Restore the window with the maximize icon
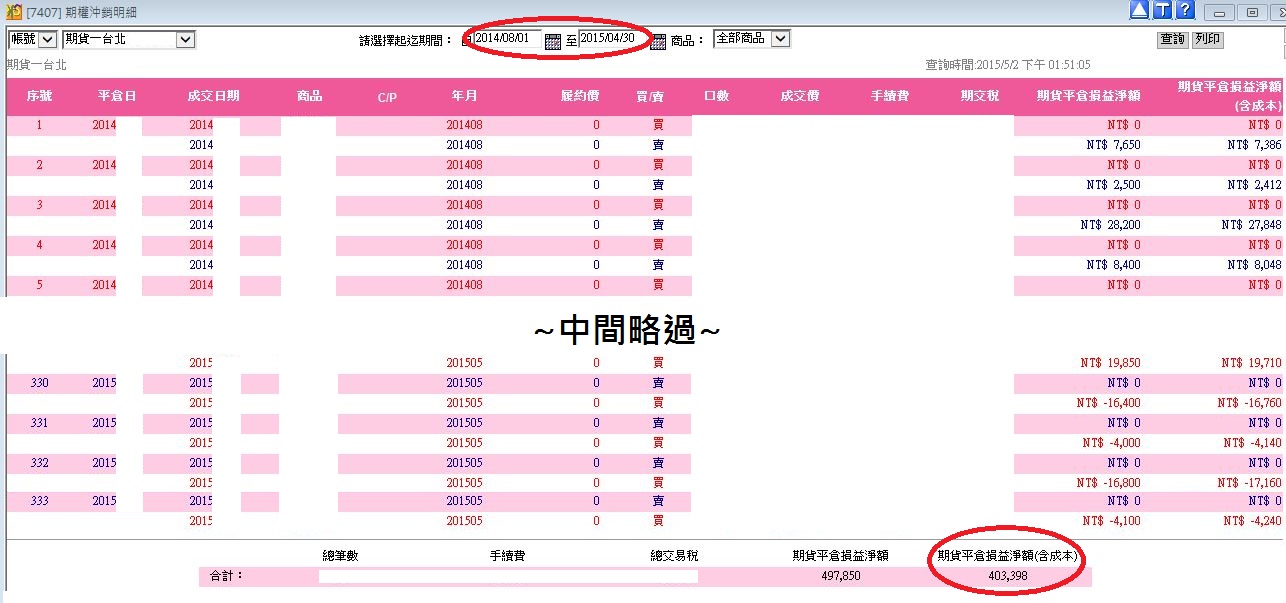 1250,12
